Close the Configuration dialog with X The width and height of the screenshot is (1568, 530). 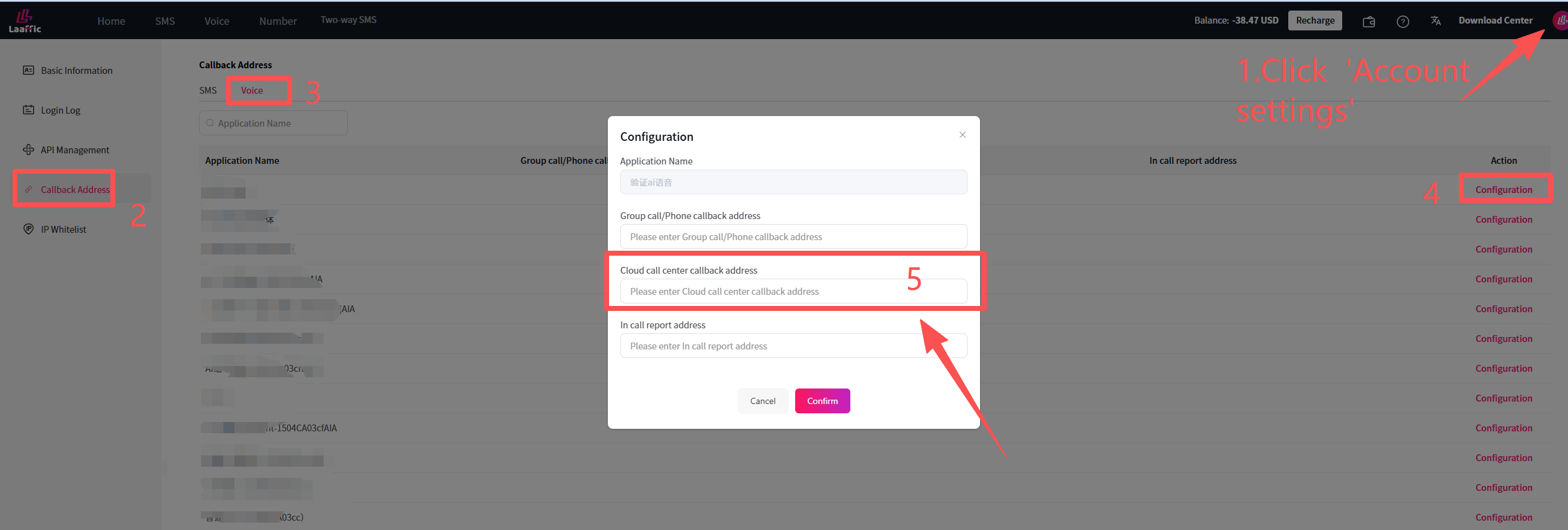coord(962,135)
